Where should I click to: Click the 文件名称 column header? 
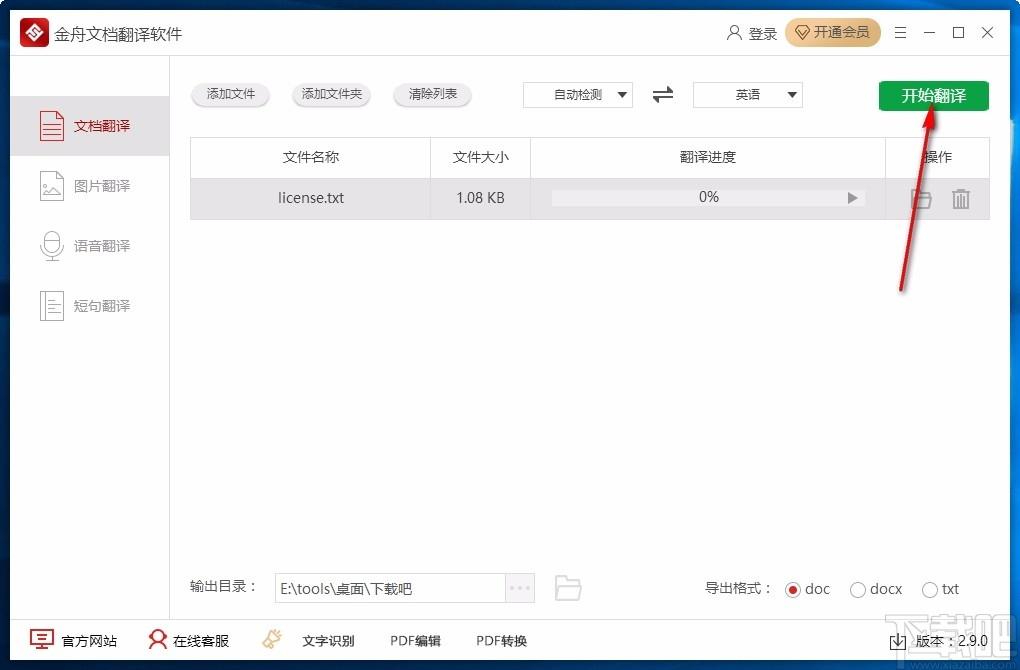(310, 157)
